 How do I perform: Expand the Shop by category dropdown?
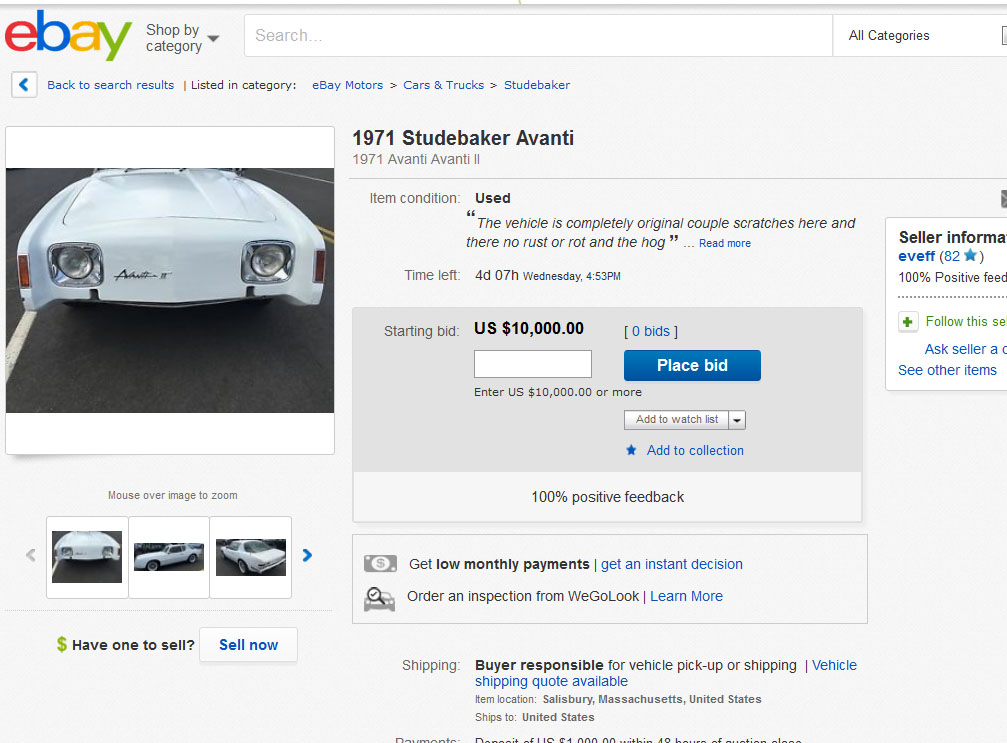pos(182,38)
